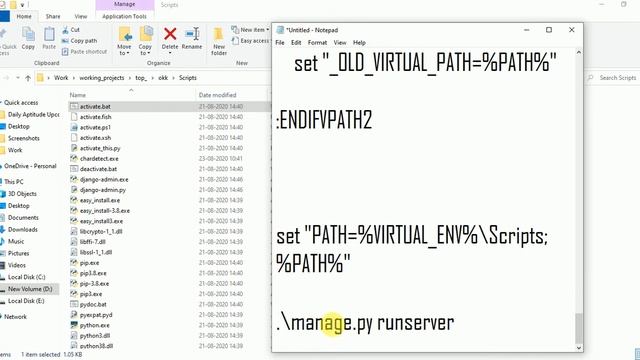Open Notepad Edit menu
Image resolution: width=640 pixels, height=360 pixels.
click(x=296, y=42)
